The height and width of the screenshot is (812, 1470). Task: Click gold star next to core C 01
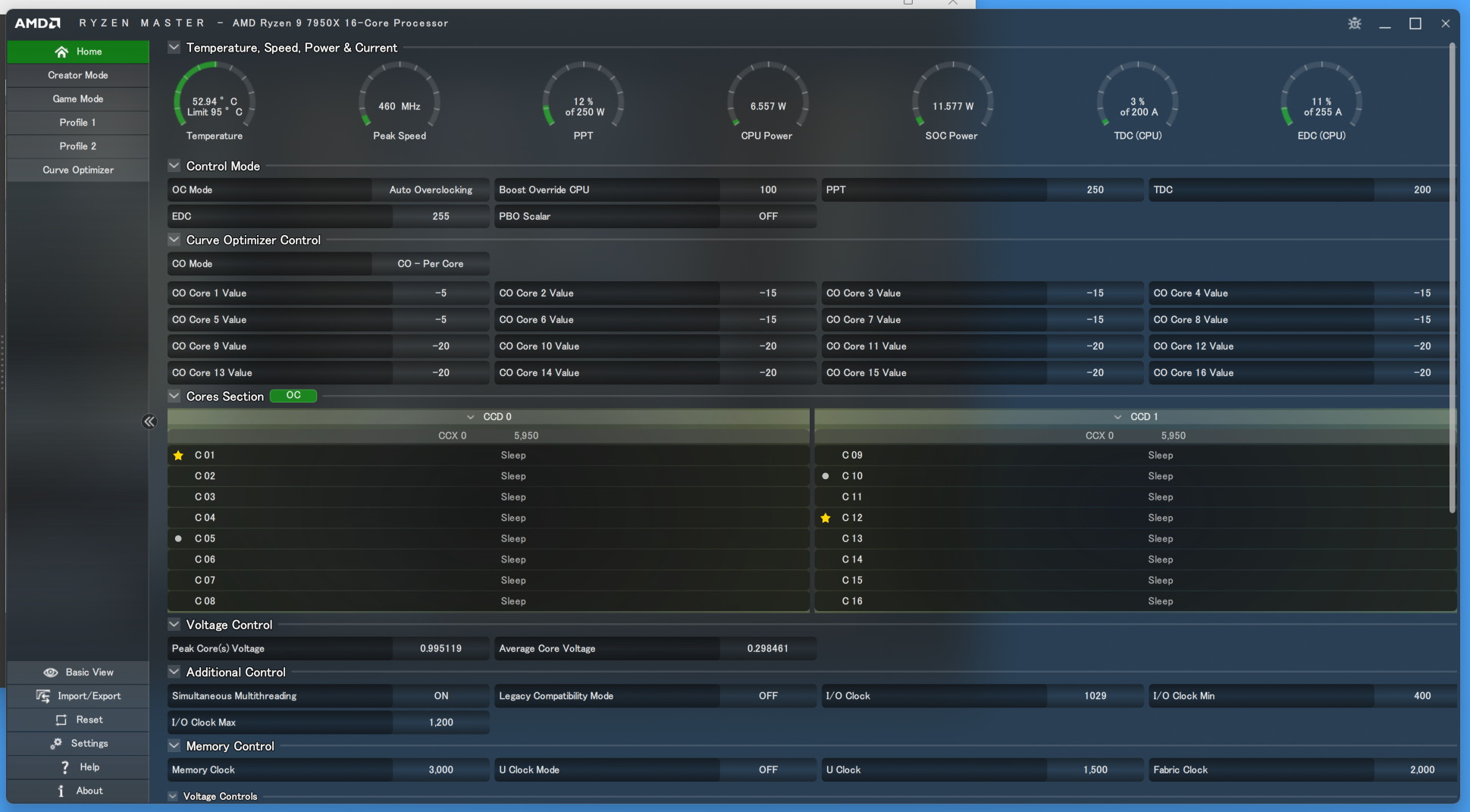pyautogui.click(x=178, y=455)
